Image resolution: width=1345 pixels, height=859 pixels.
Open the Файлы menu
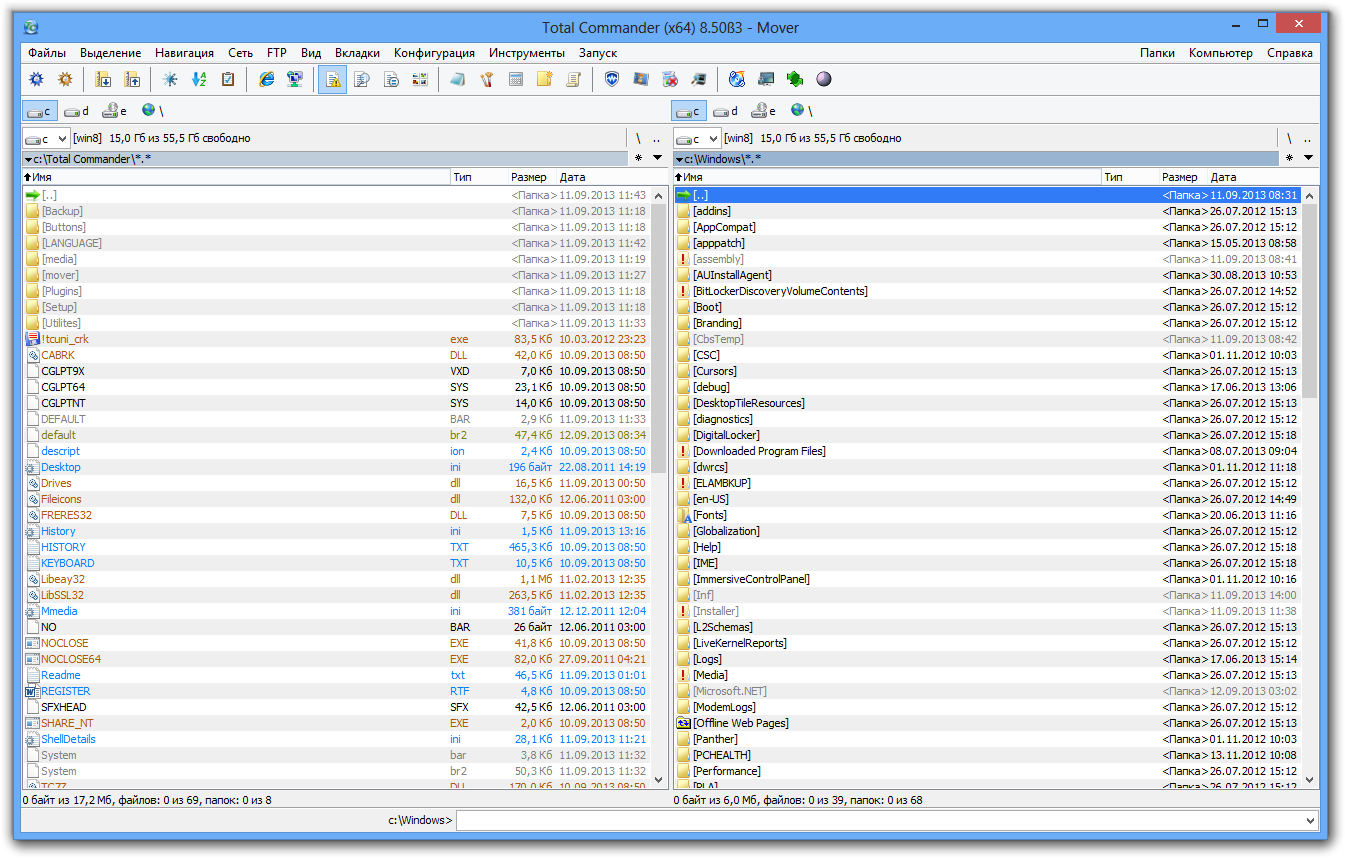[47, 53]
